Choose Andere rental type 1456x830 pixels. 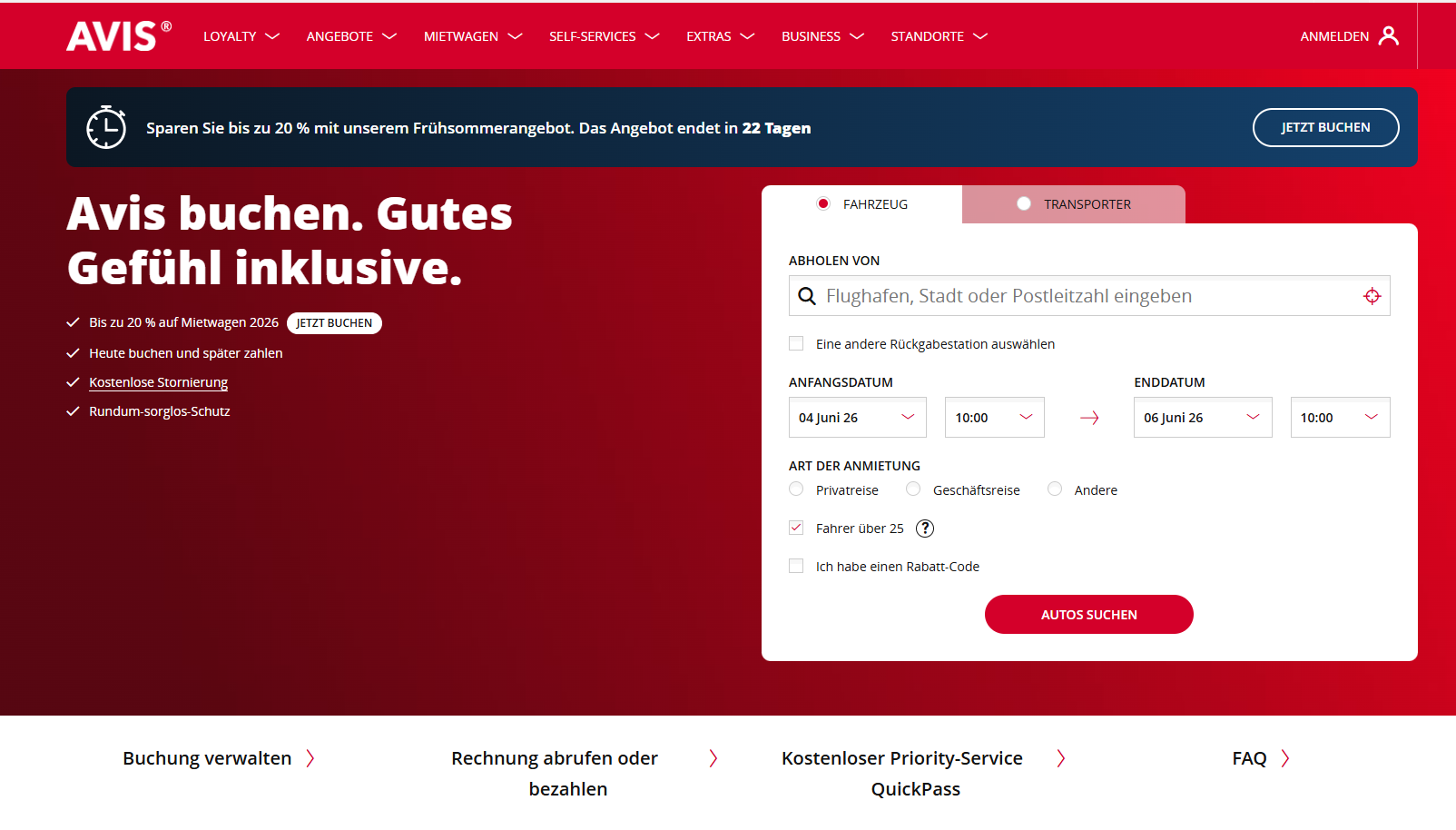[1055, 489]
